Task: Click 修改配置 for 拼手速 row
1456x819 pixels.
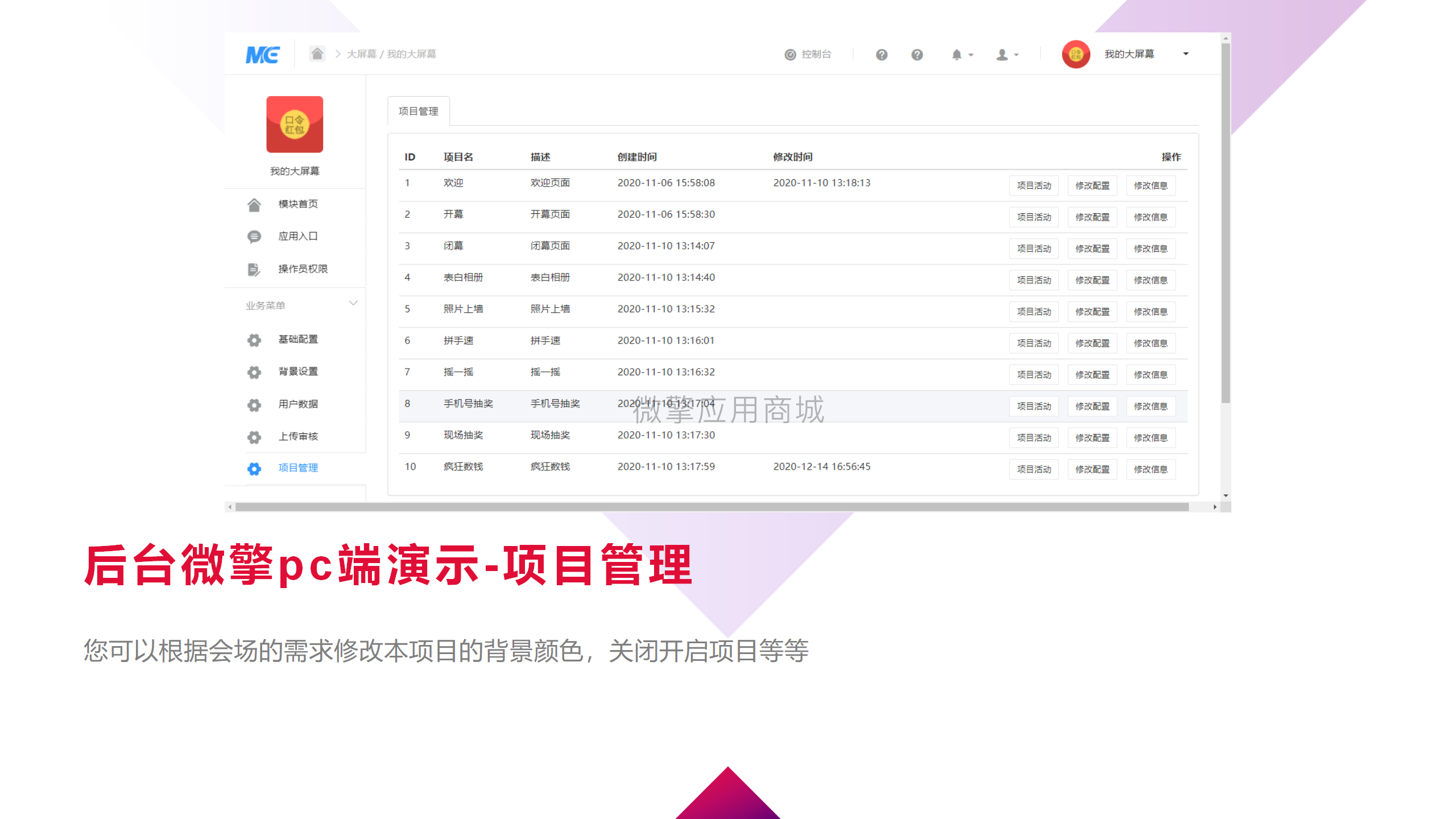Action: click(1092, 344)
